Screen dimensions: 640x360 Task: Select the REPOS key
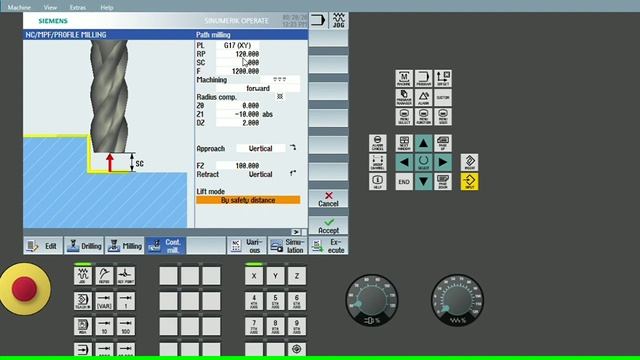[104, 276]
